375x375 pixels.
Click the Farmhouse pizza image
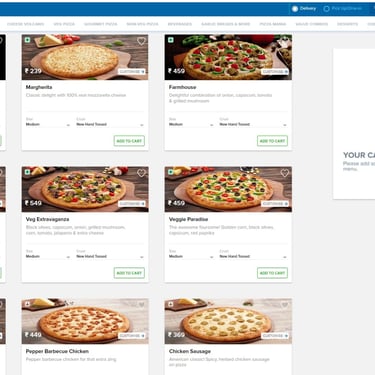point(228,57)
